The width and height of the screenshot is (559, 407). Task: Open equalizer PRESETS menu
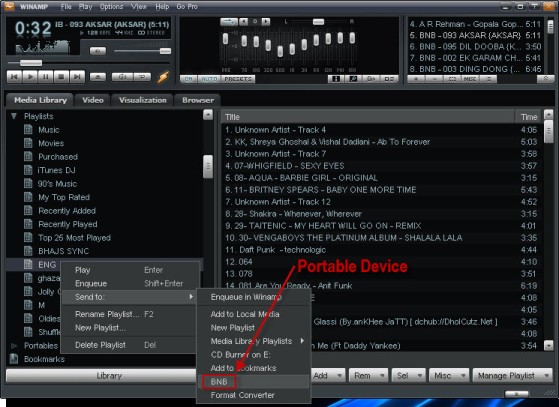click(238, 79)
